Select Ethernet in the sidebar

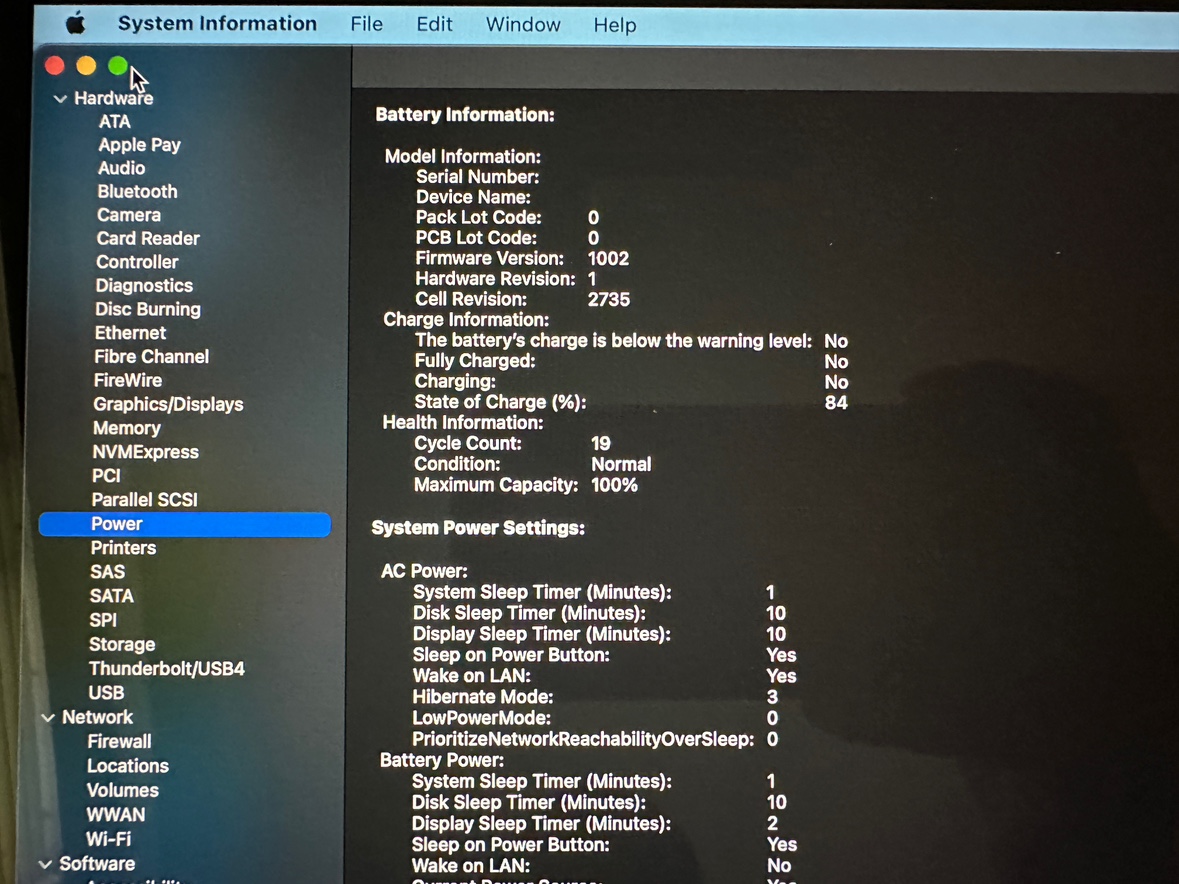click(x=130, y=333)
